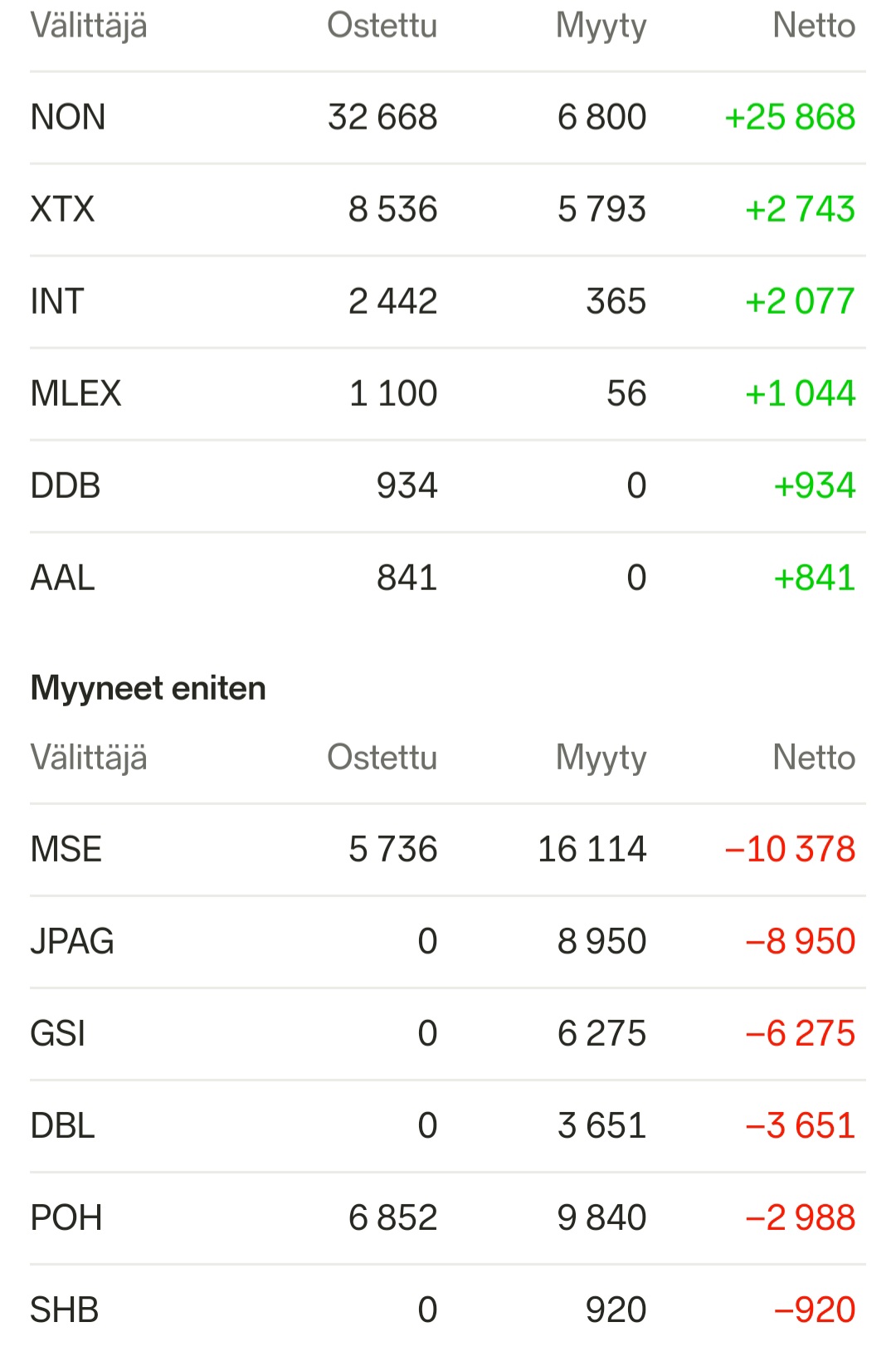Click the +25 868 net value
Screen dimensions: 896x1366
coord(790,117)
